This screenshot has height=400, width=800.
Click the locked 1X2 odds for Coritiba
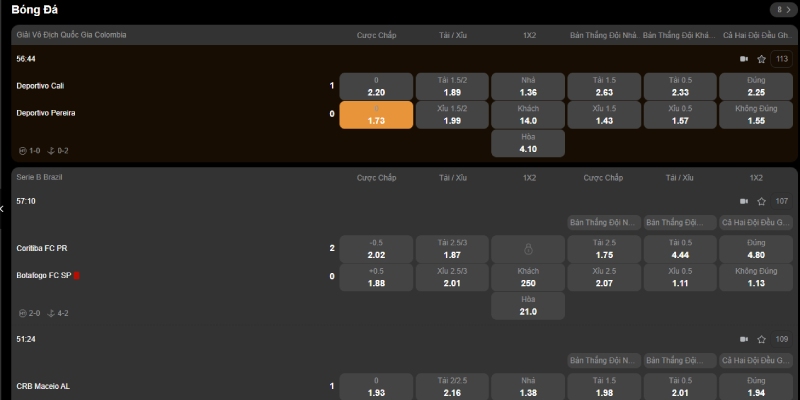(x=528, y=248)
